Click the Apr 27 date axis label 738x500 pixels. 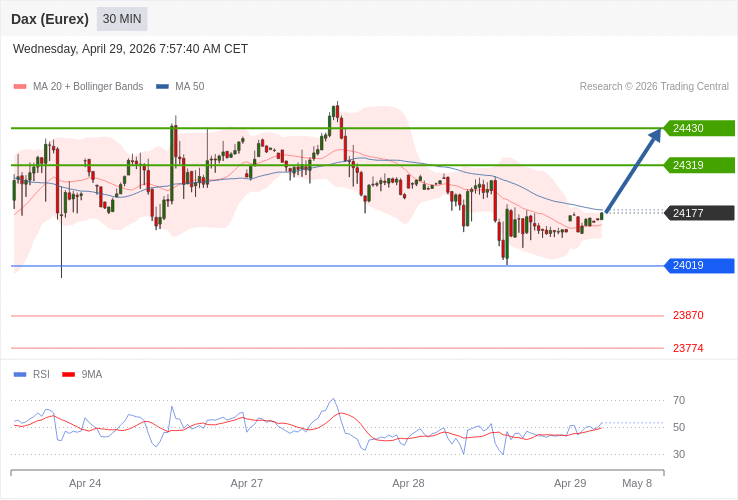(247, 483)
